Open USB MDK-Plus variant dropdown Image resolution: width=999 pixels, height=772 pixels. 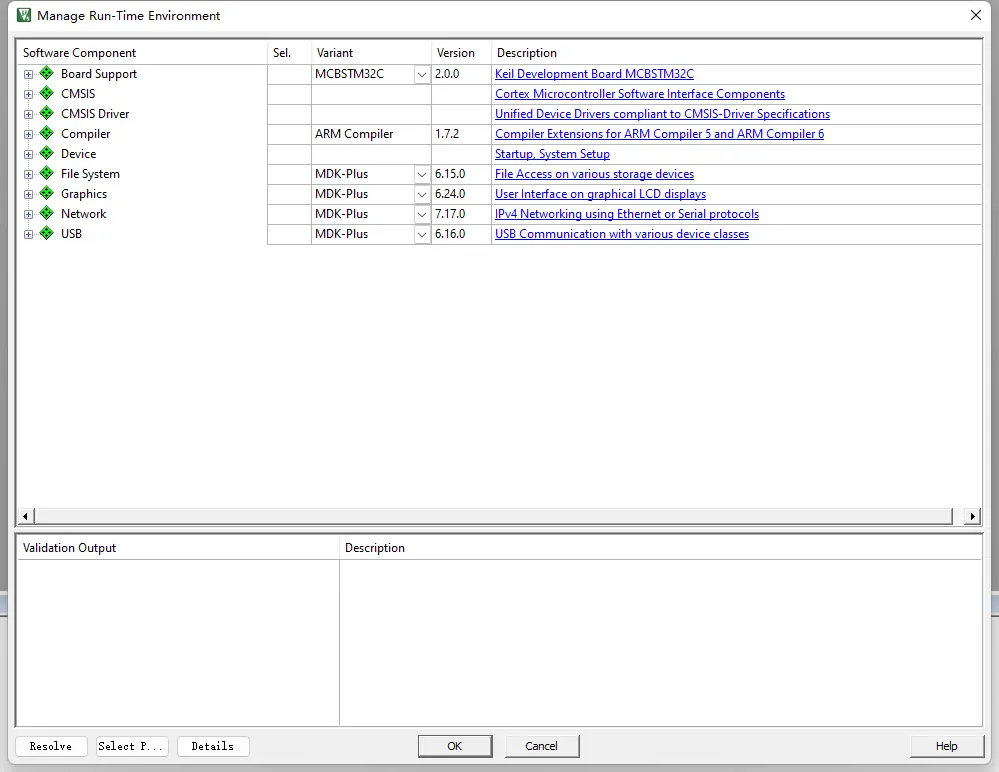pyautogui.click(x=422, y=234)
